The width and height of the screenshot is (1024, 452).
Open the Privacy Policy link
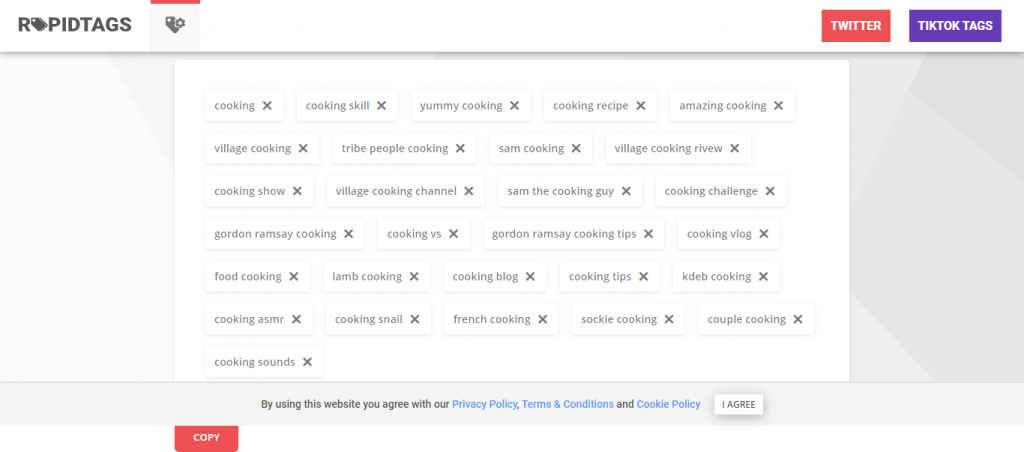484,404
